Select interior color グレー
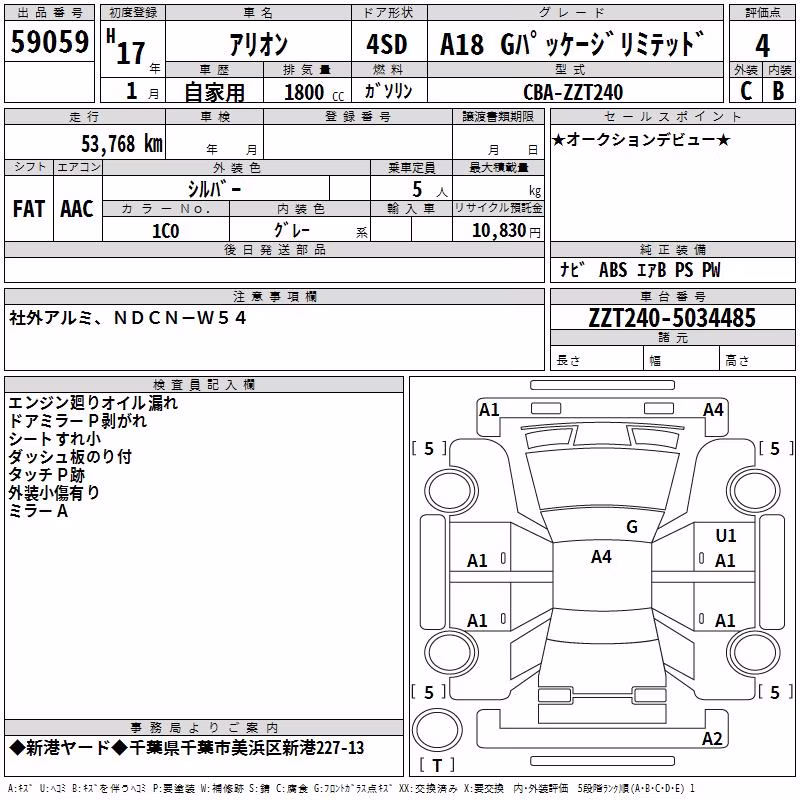This screenshot has width=800, height=800. click(x=292, y=230)
